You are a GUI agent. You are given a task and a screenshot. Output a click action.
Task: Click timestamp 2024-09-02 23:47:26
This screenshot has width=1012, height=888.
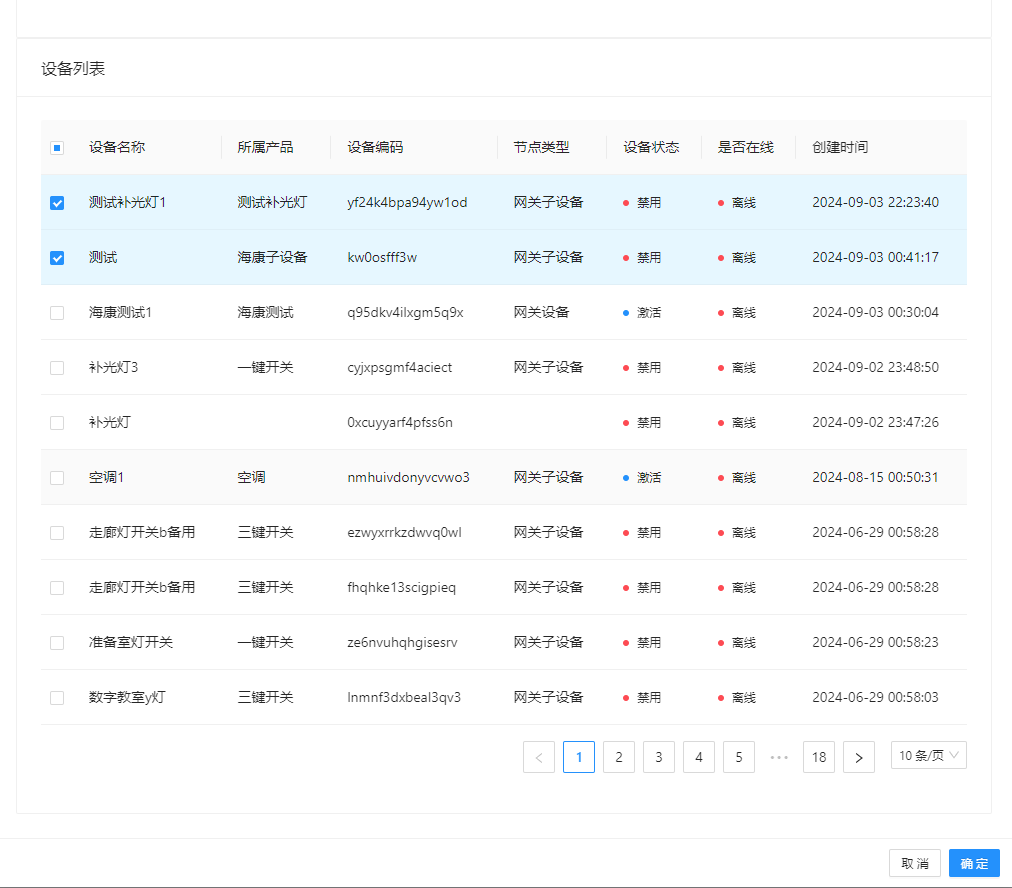click(x=875, y=422)
